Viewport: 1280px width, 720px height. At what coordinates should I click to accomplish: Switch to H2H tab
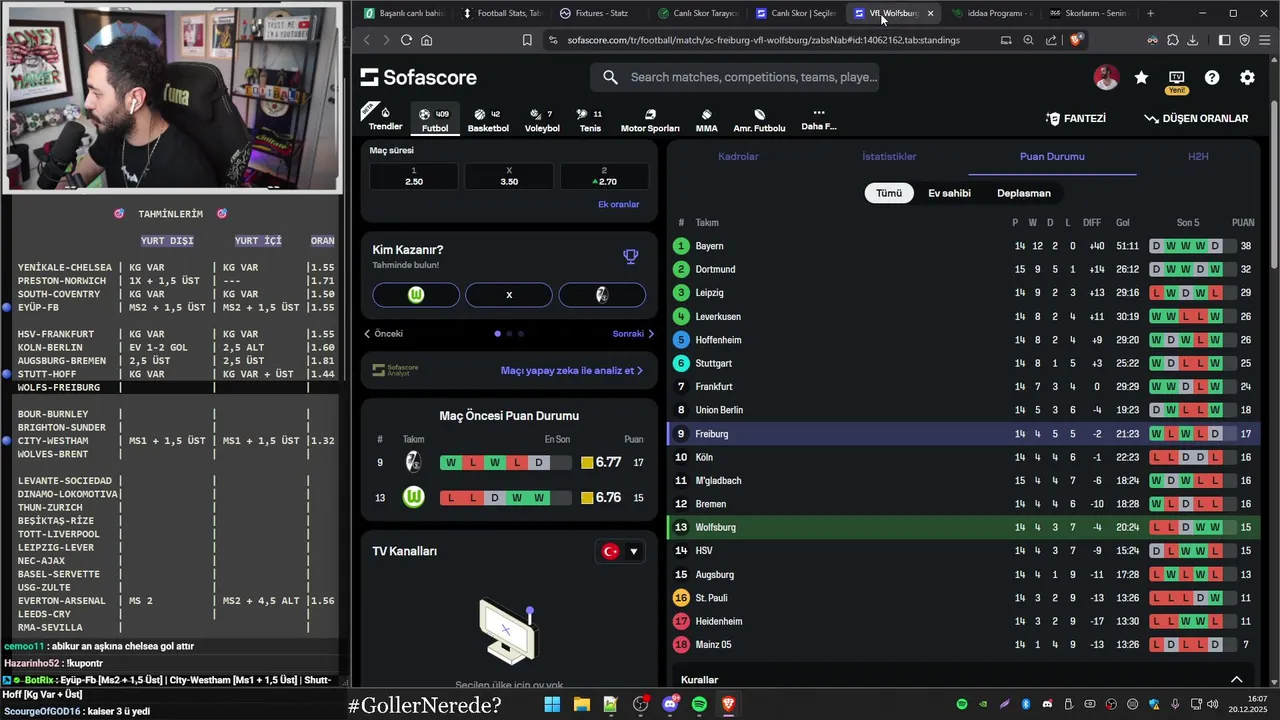point(1198,157)
